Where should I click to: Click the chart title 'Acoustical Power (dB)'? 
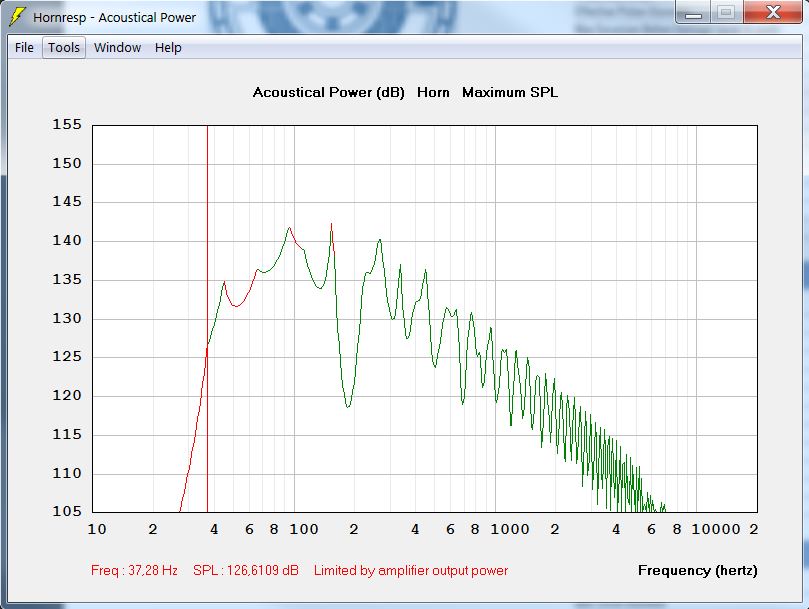click(x=329, y=92)
